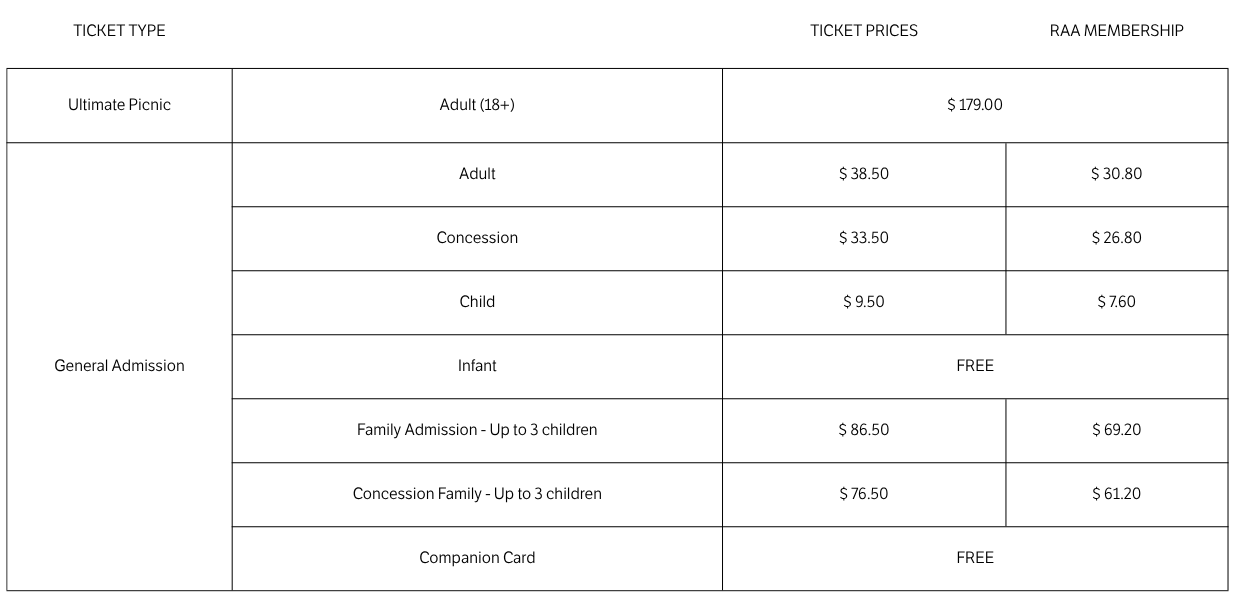Click Family Admission - Up to 3 children
This screenshot has width=1238, height=601.
point(477,430)
